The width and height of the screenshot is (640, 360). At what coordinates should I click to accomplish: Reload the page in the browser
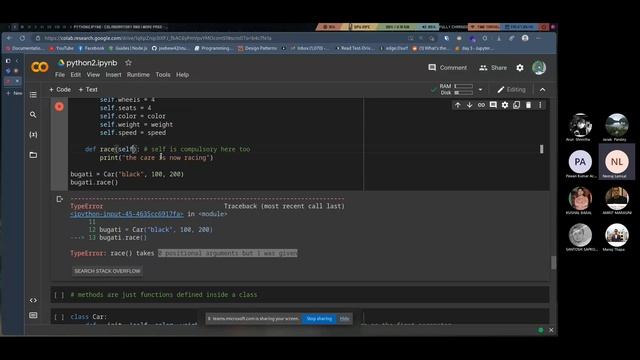22,38
